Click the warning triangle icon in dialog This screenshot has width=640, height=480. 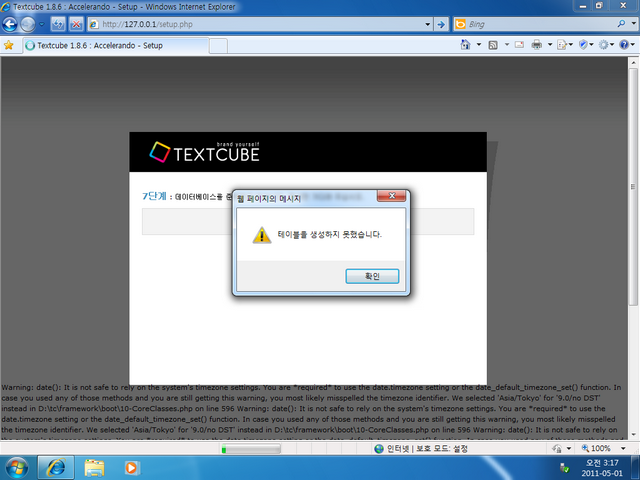click(262, 235)
